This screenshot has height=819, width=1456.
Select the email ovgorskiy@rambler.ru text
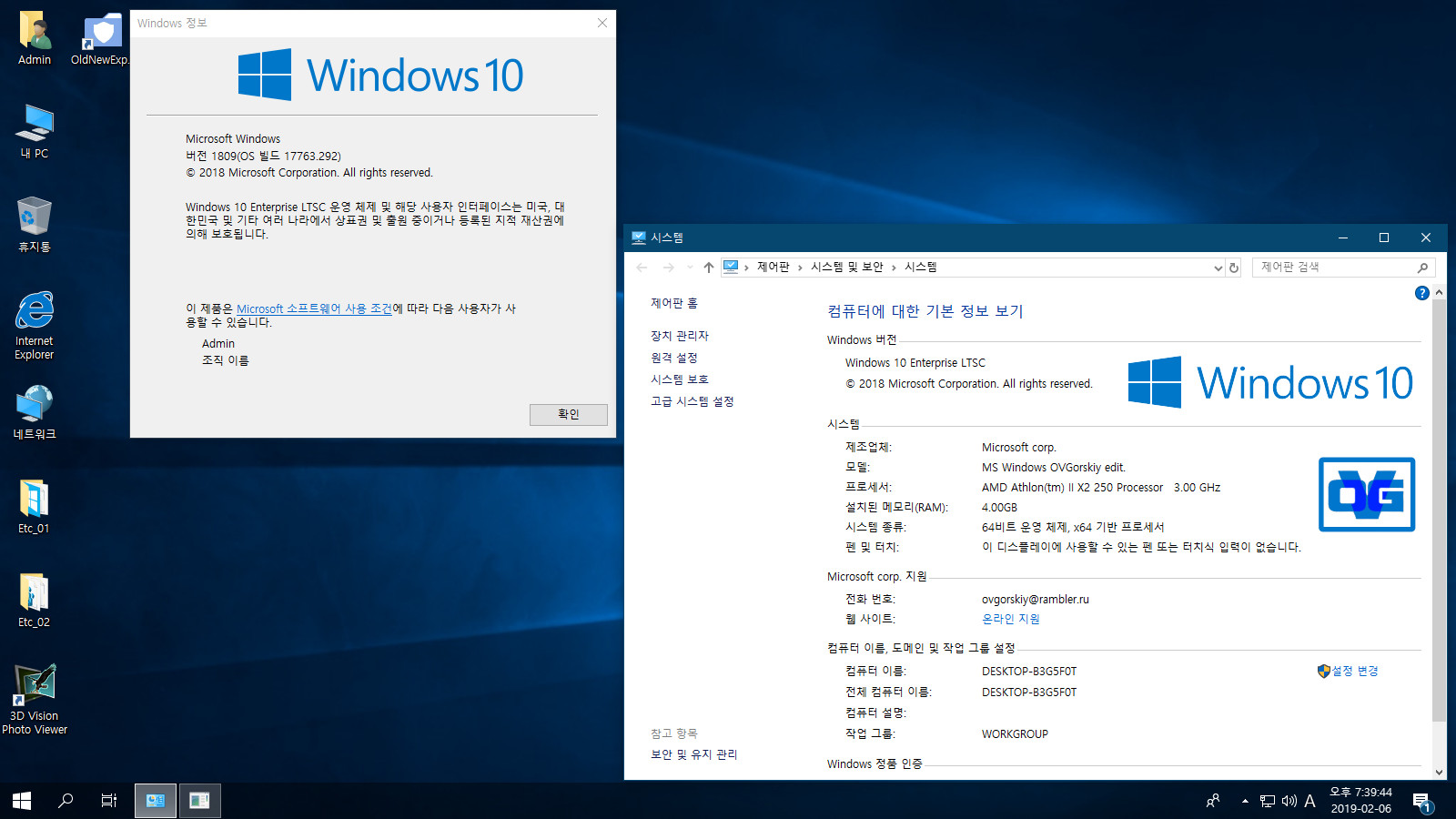[1036, 600]
